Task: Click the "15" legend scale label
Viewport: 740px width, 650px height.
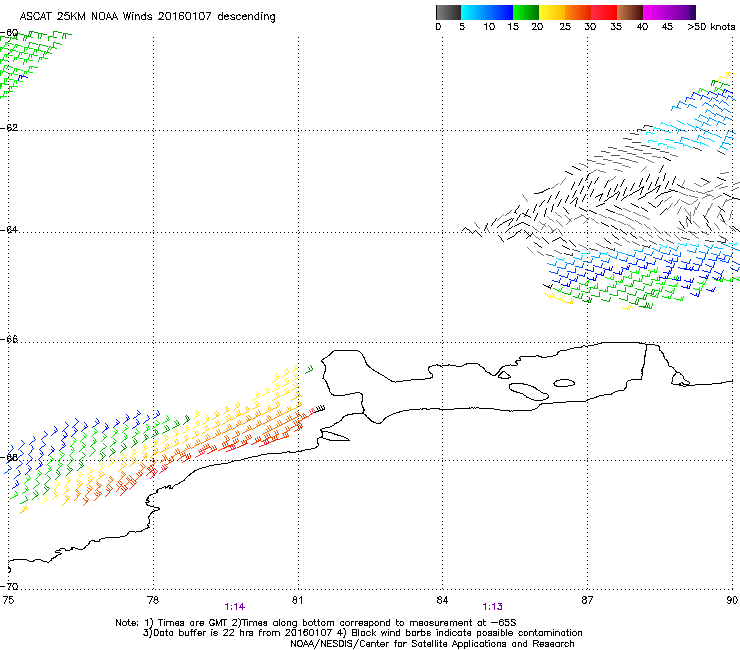Action: [x=513, y=27]
